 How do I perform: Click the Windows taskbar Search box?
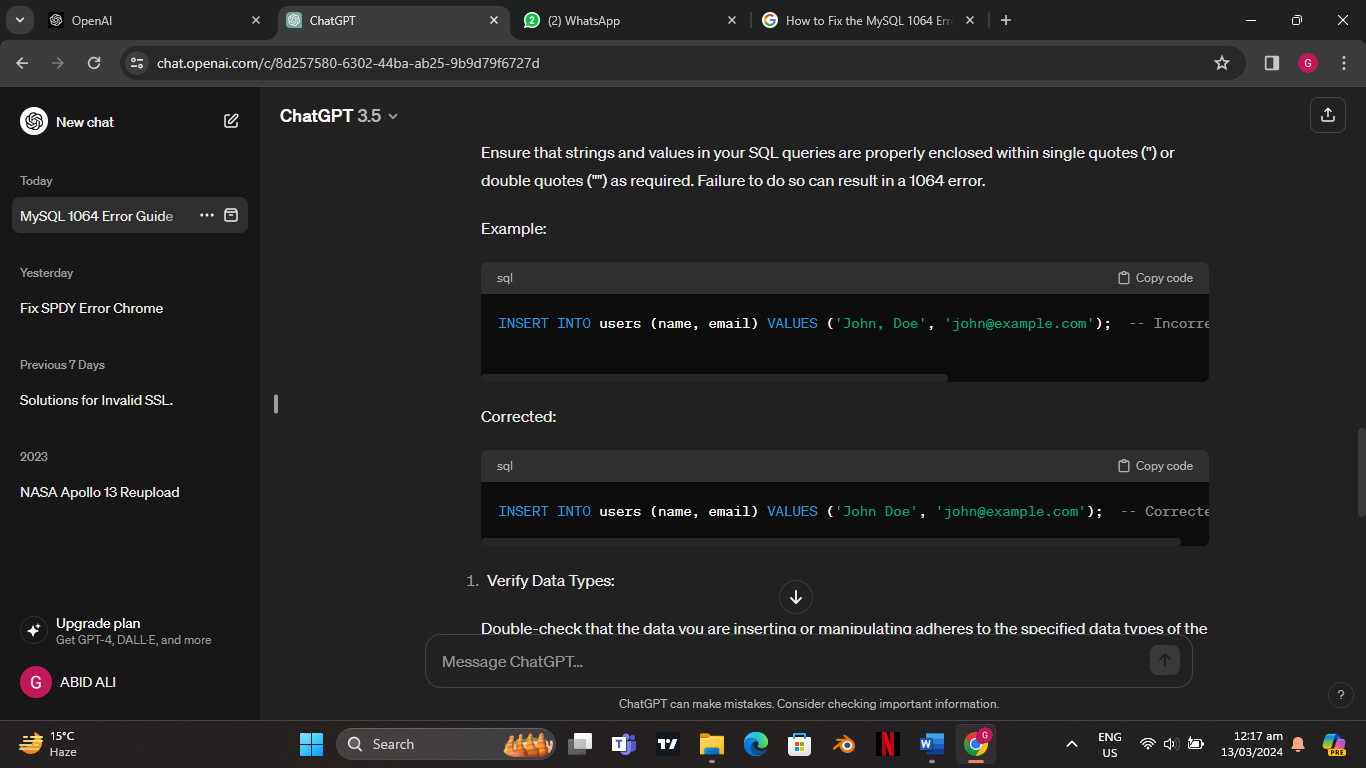446,744
